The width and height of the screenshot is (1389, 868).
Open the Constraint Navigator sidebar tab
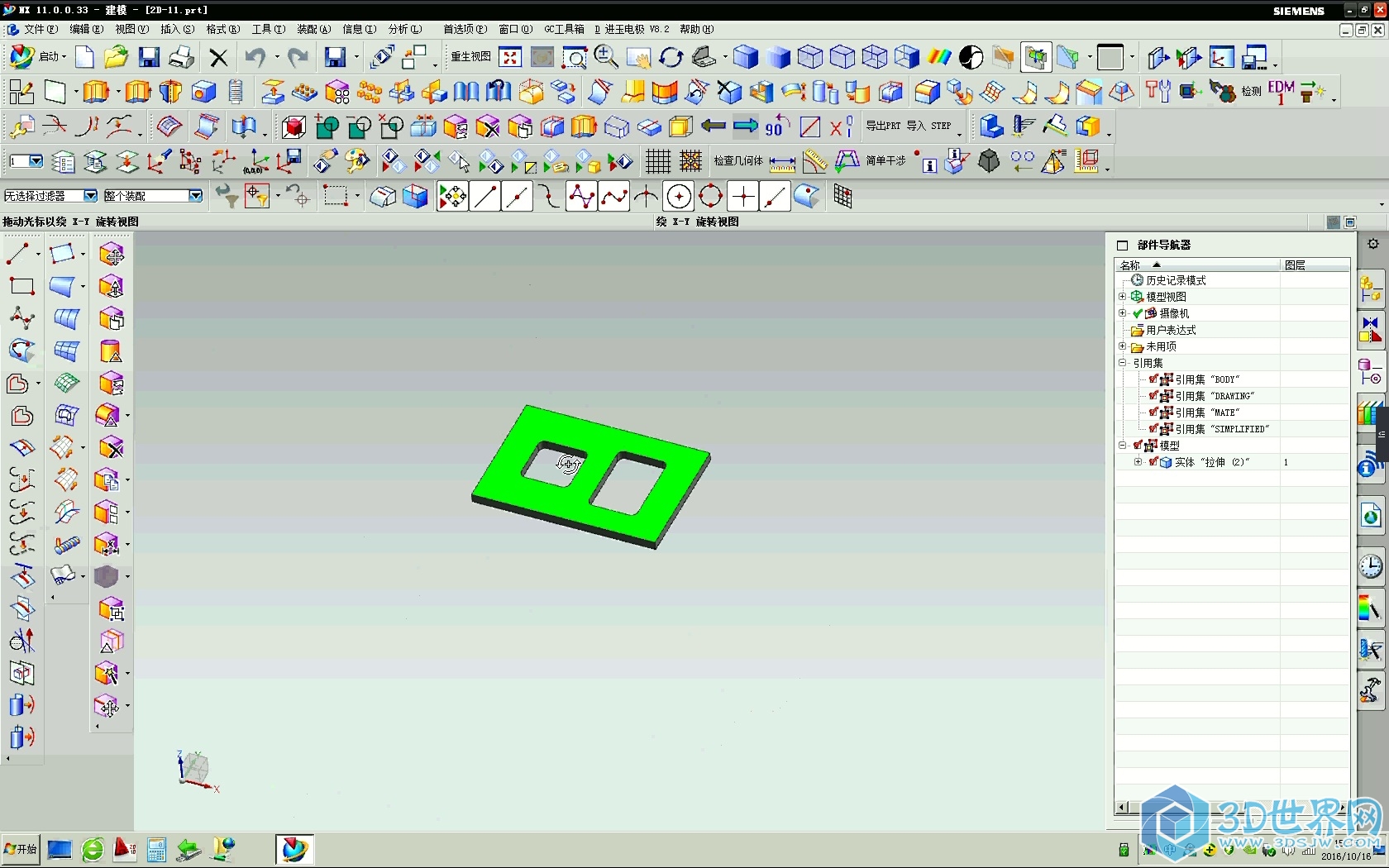coord(1371,330)
